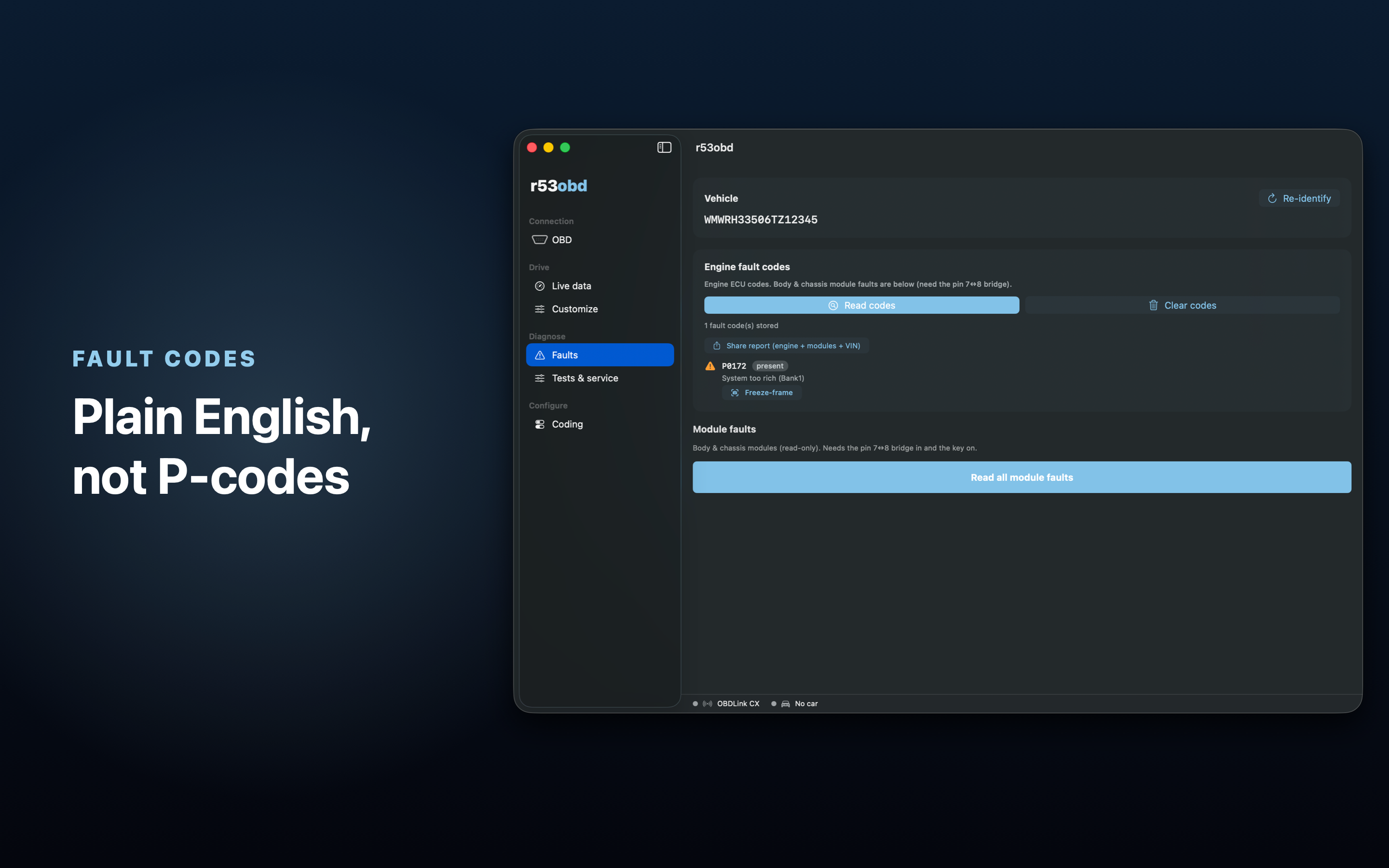Click the Read codes button
This screenshot has width=1389, height=868.
[861, 305]
